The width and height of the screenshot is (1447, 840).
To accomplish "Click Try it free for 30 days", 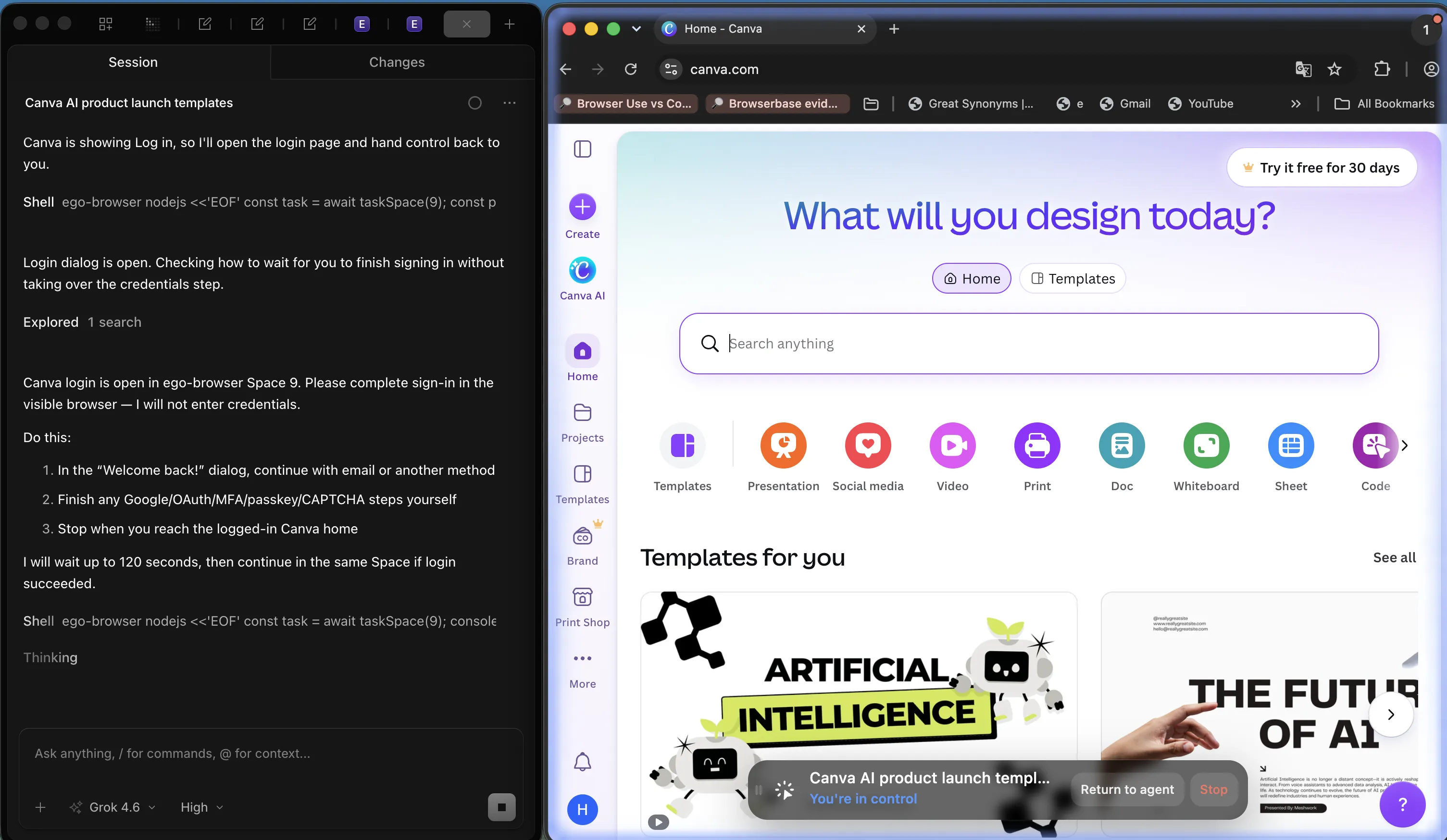I will [1321, 168].
